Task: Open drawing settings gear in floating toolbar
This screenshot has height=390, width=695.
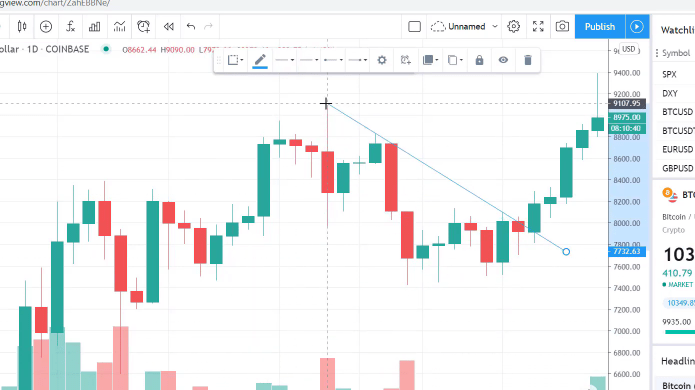Action: 382,60
